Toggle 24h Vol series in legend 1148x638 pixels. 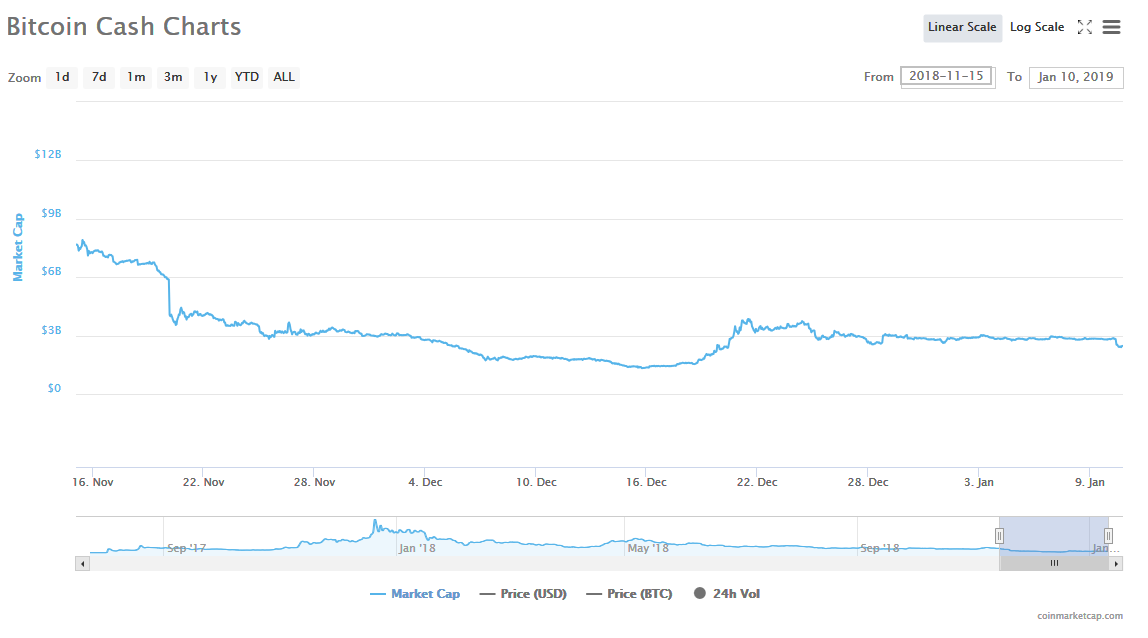tap(727, 594)
